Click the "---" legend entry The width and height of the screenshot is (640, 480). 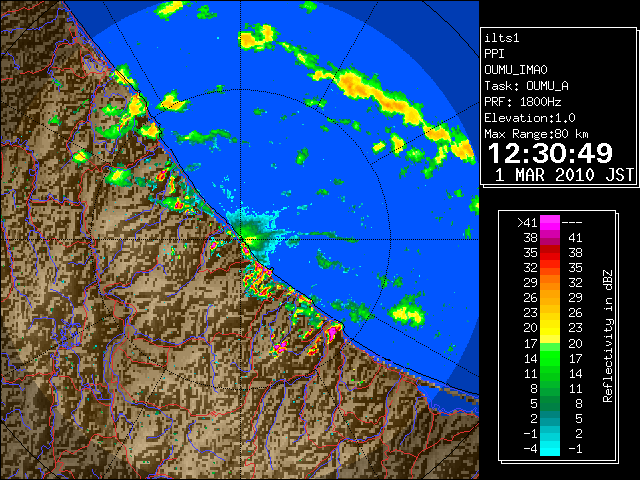572,223
